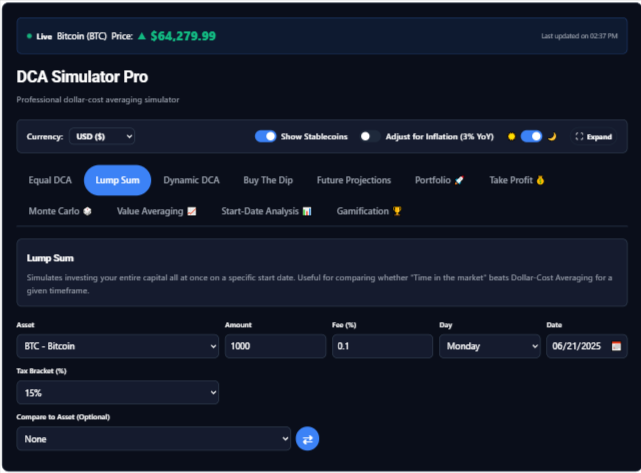Open Gamification tab with trophy icon
This screenshot has height=473, width=641.
point(369,211)
